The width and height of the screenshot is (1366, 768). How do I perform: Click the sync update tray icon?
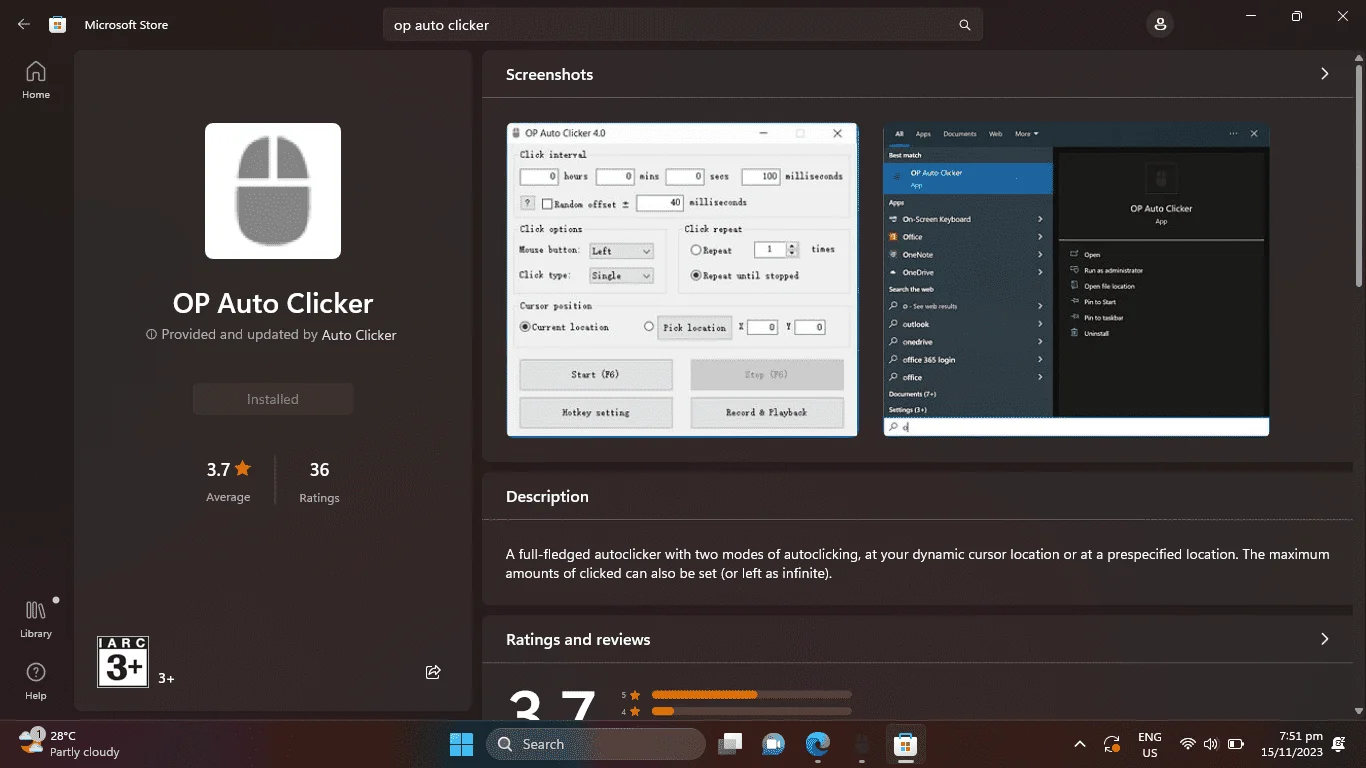pyautogui.click(x=1112, y=744)
